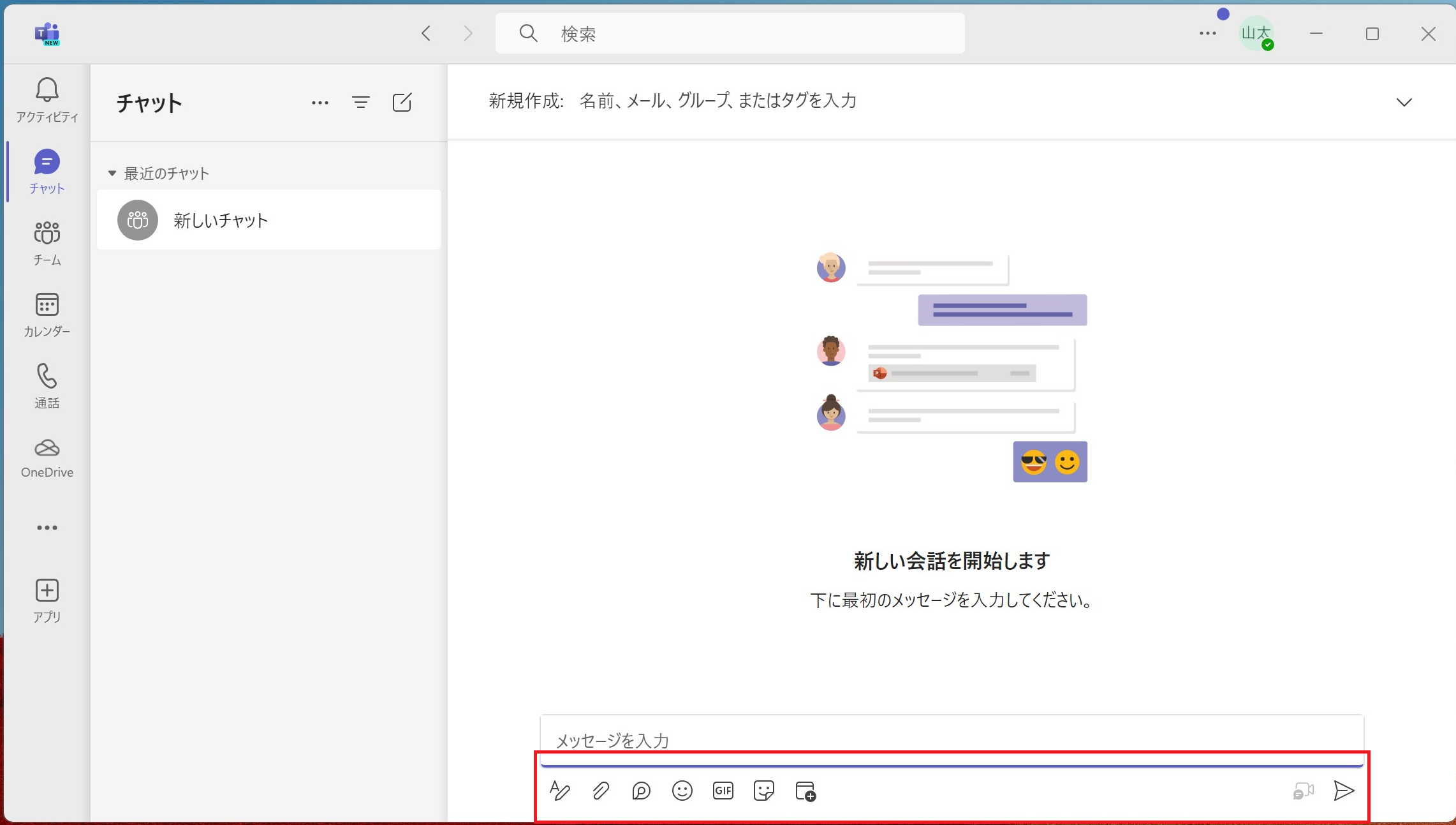Click the Teams NEW logo icon
Screen dimensions: 1456x825
47,34
